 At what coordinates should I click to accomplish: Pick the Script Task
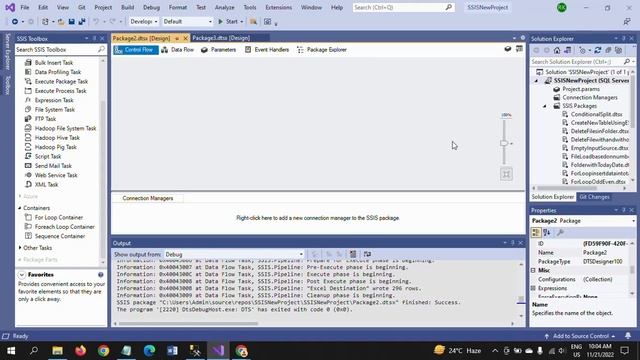click(x=48, y=157)
